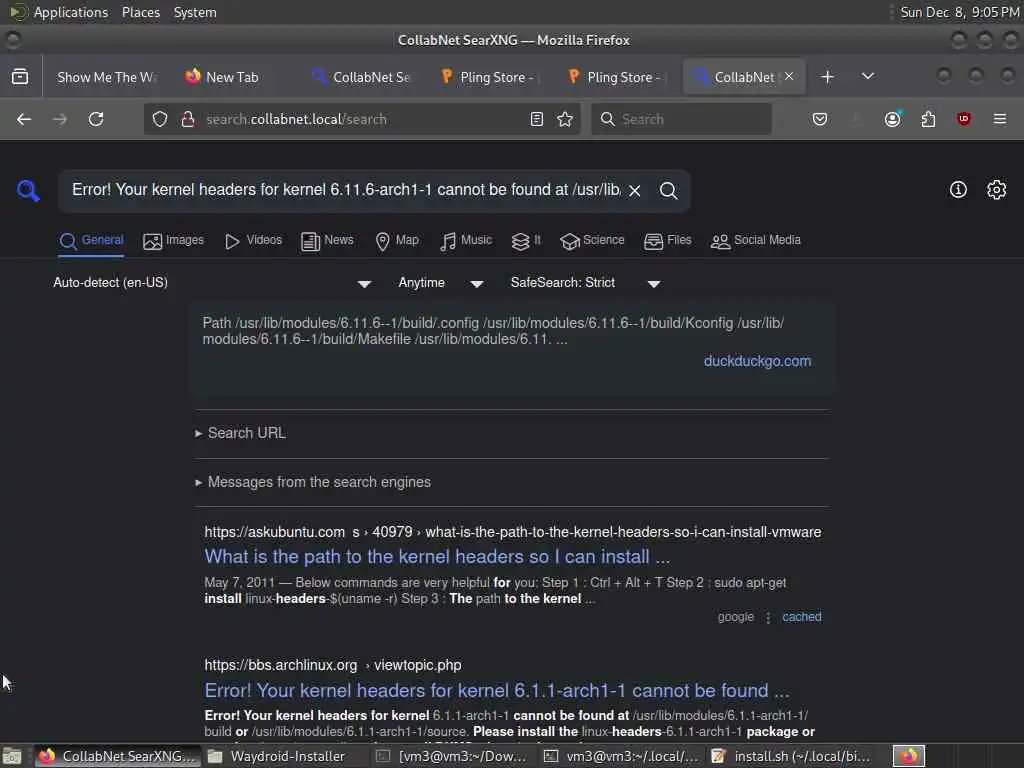Open the System menu
1024x768 pixels.
[x=195, y=12]
